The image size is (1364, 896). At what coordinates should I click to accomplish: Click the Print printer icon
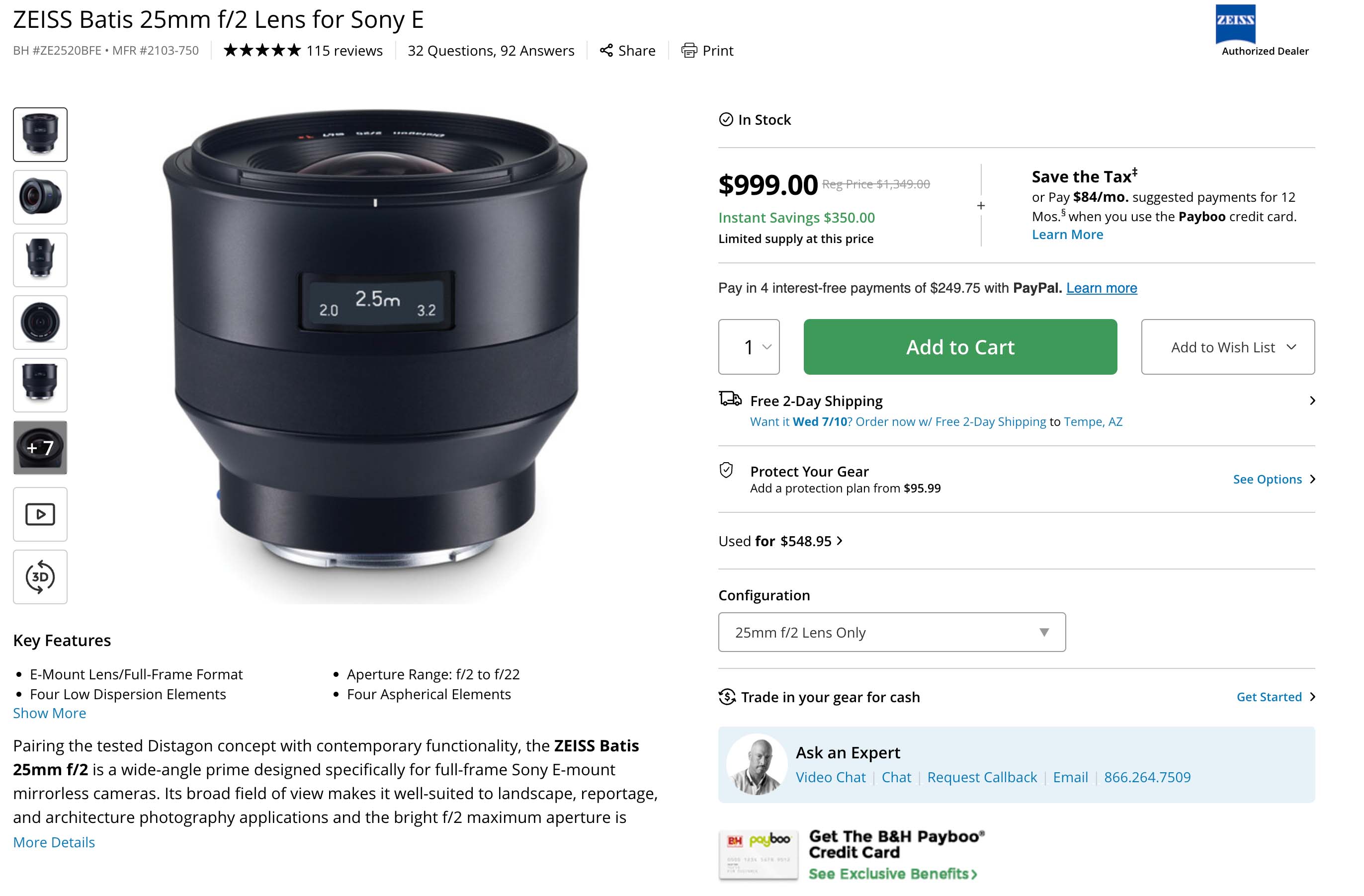pos(689,50)
